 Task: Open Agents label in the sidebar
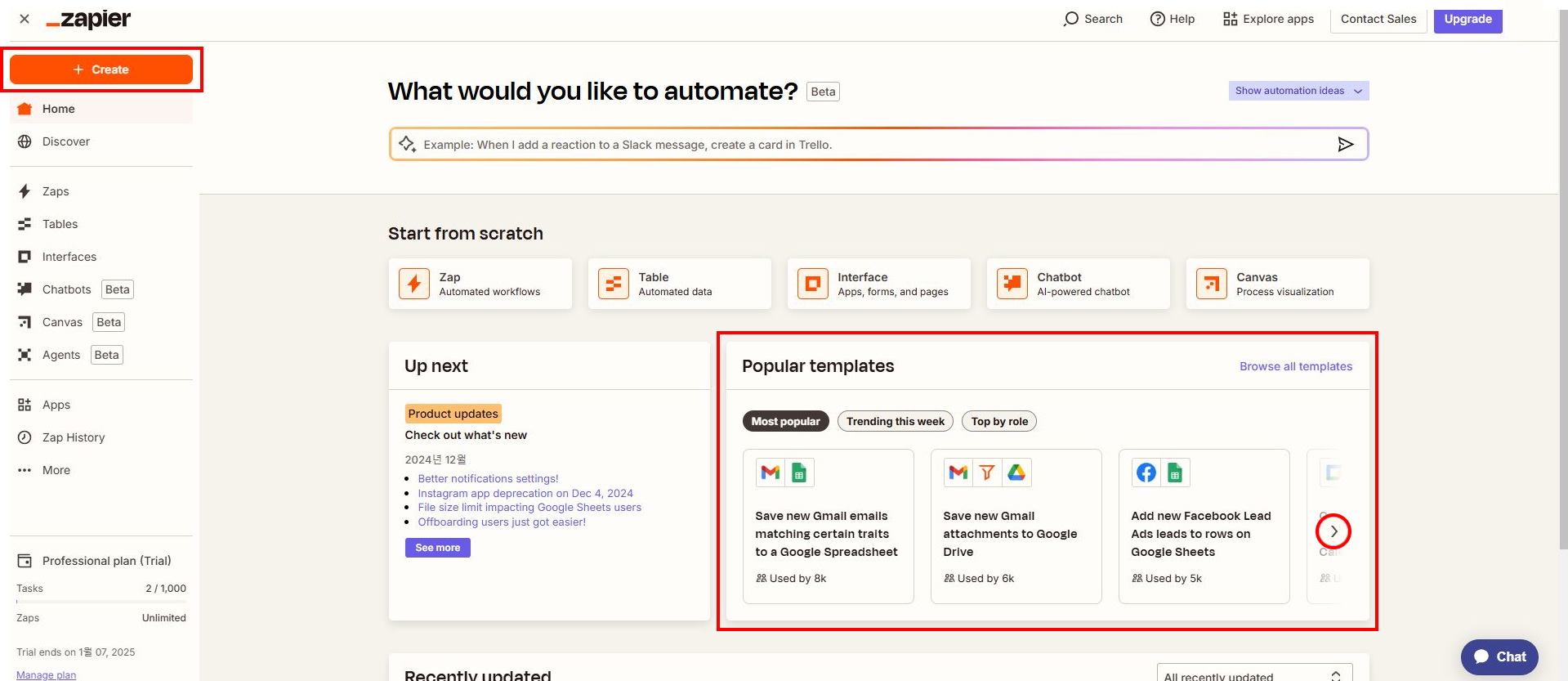[x=61, y=355]
